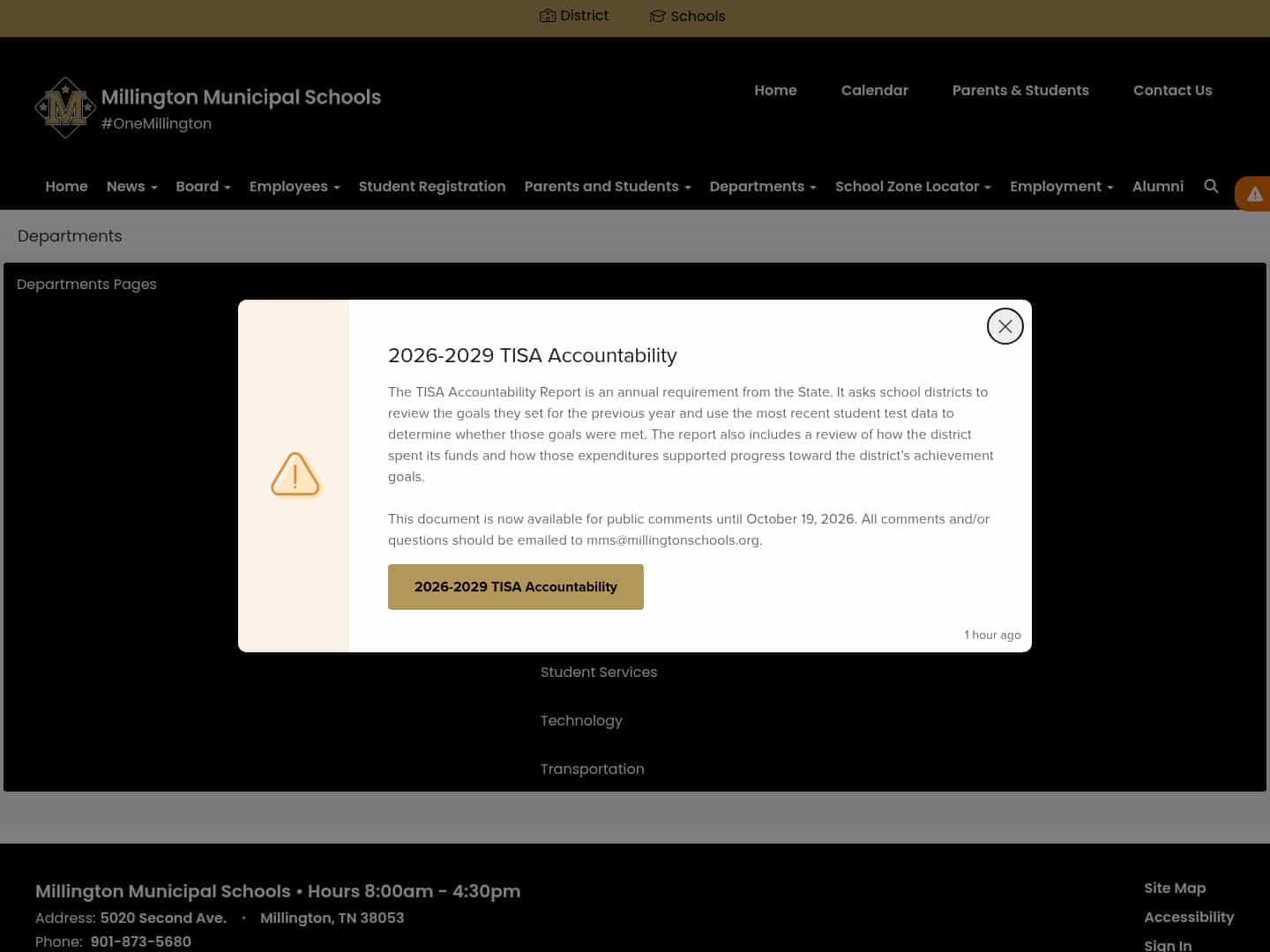Click the 2026-2029 TISA Accountability button
This screenshot has height=952, width=1270.
pos(516,587)
